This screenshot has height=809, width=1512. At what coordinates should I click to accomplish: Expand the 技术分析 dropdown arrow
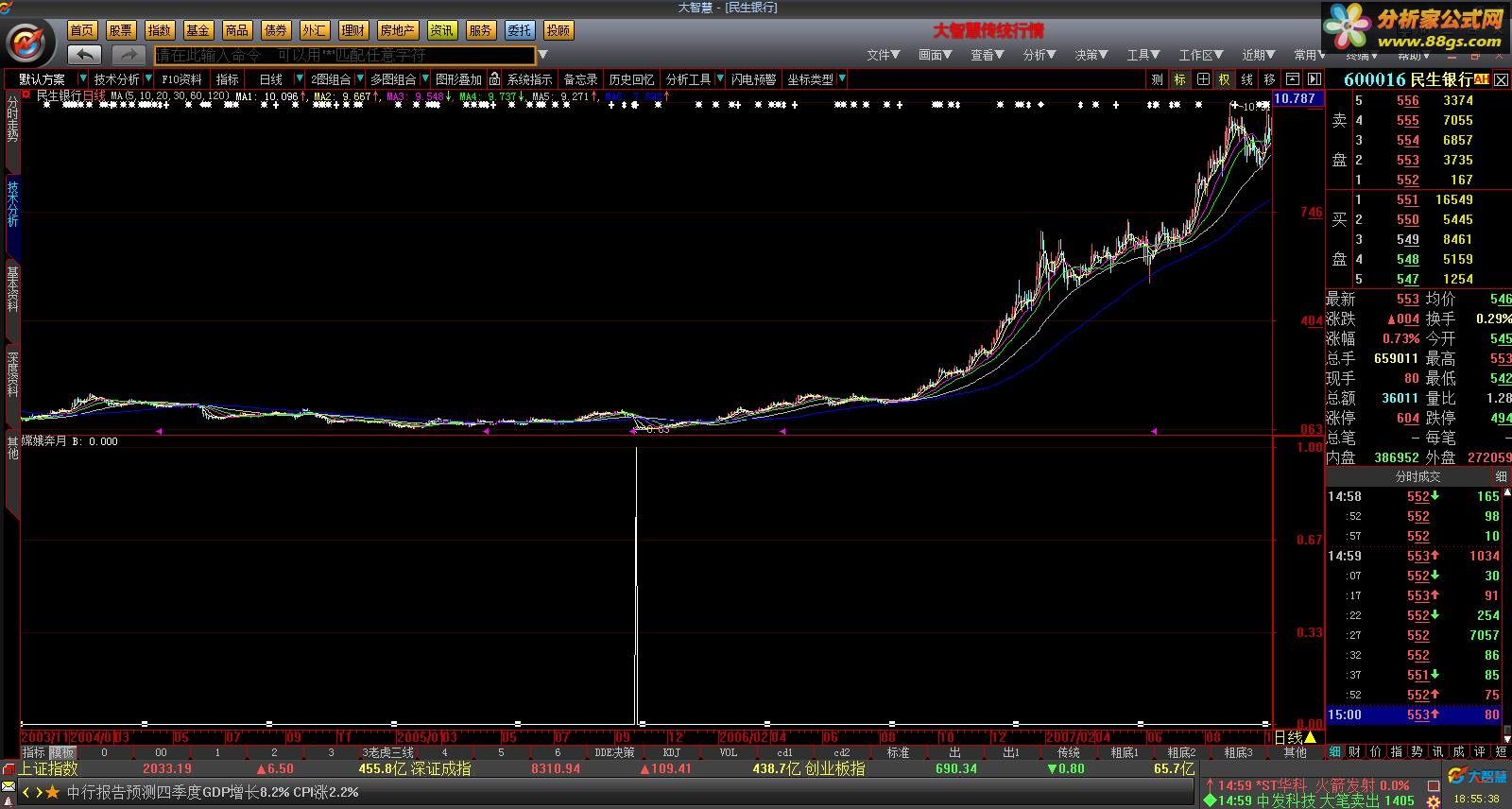[147, 79]
